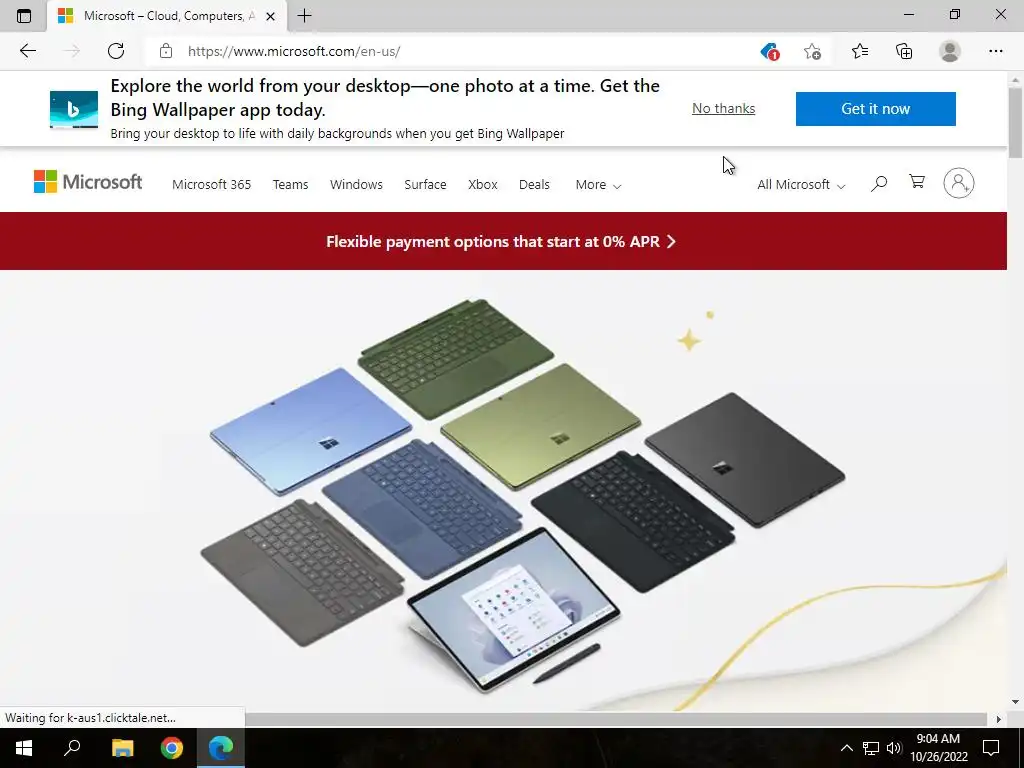
Task: Open Teams nav item
Action: (291, 185)
